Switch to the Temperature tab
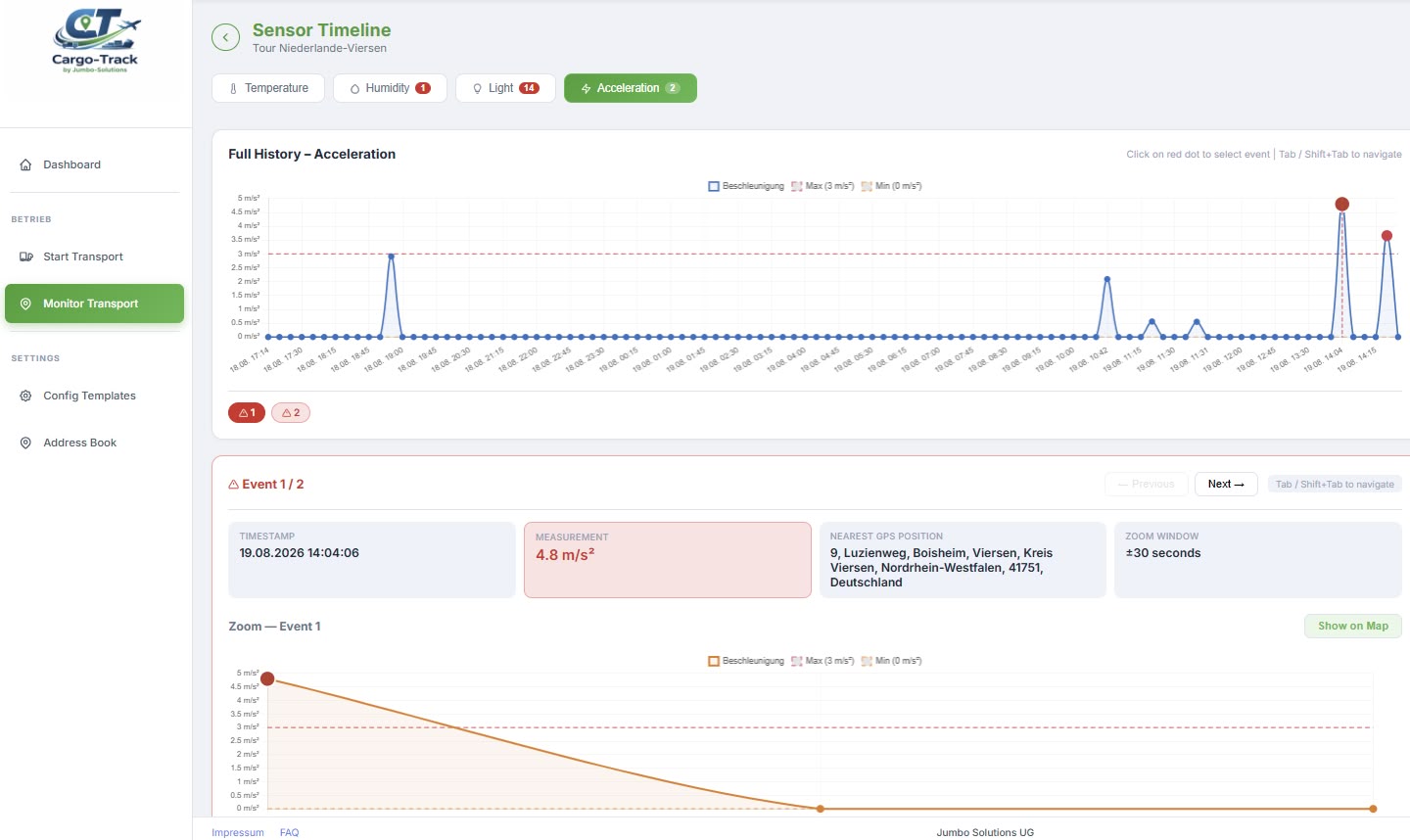 tap(268, 88)
